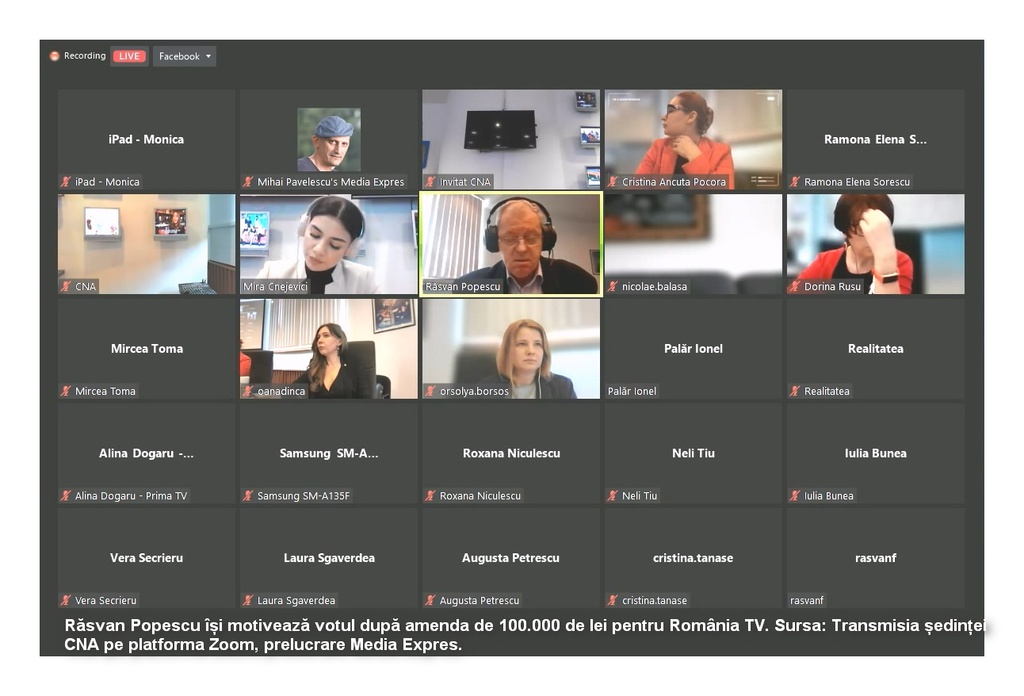
Task: Click the truncated name "Samsung SM-A..."
Action: 328,453
